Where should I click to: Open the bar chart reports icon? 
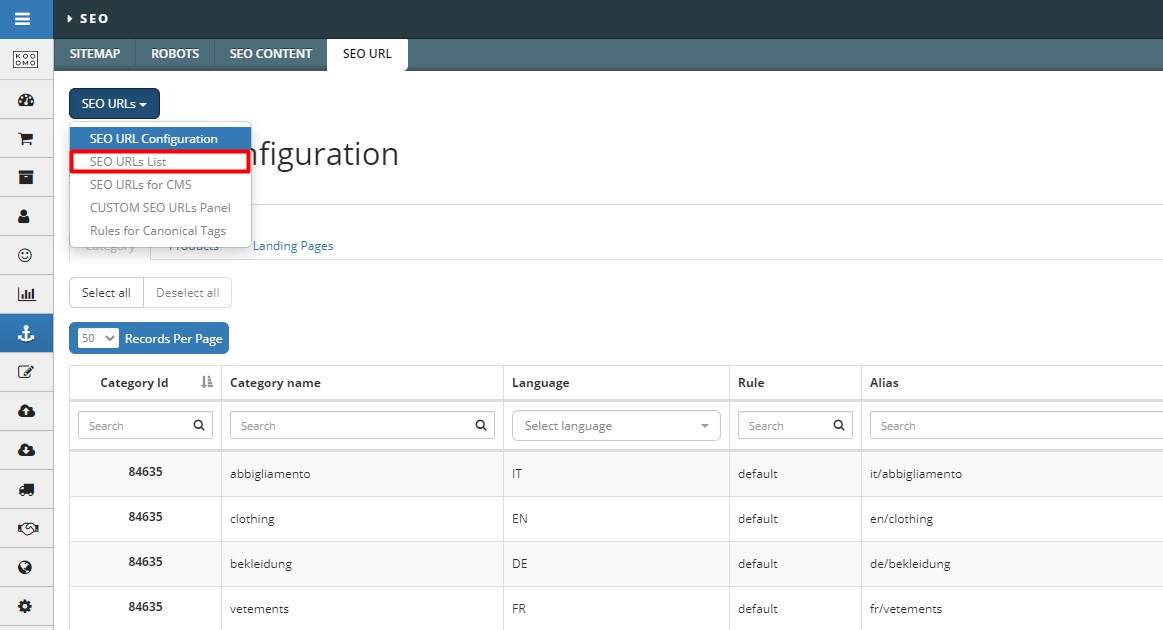[27, 294]
